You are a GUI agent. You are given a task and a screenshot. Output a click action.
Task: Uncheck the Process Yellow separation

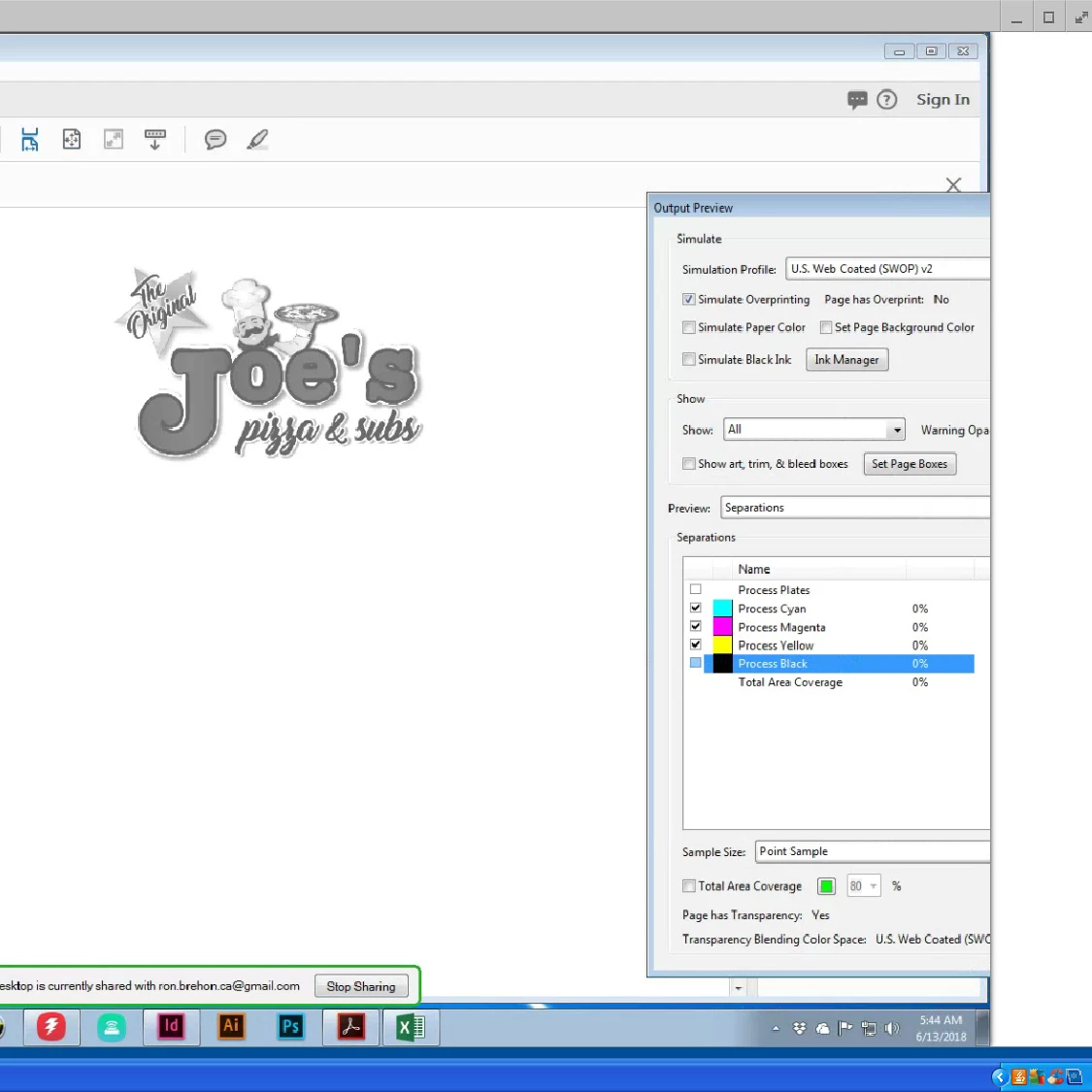tap(695, 645)
